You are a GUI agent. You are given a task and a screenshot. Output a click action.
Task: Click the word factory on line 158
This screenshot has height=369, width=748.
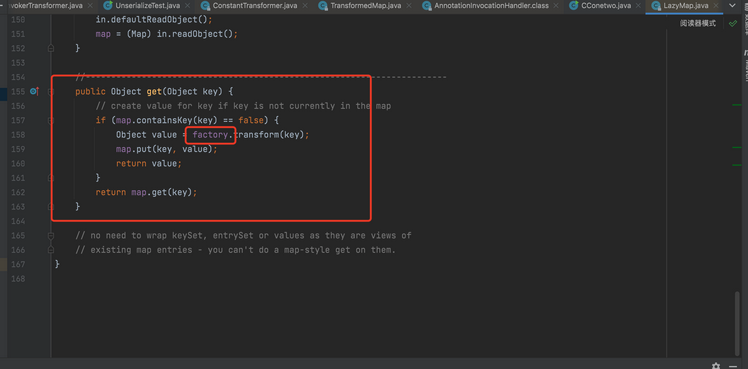210,134
